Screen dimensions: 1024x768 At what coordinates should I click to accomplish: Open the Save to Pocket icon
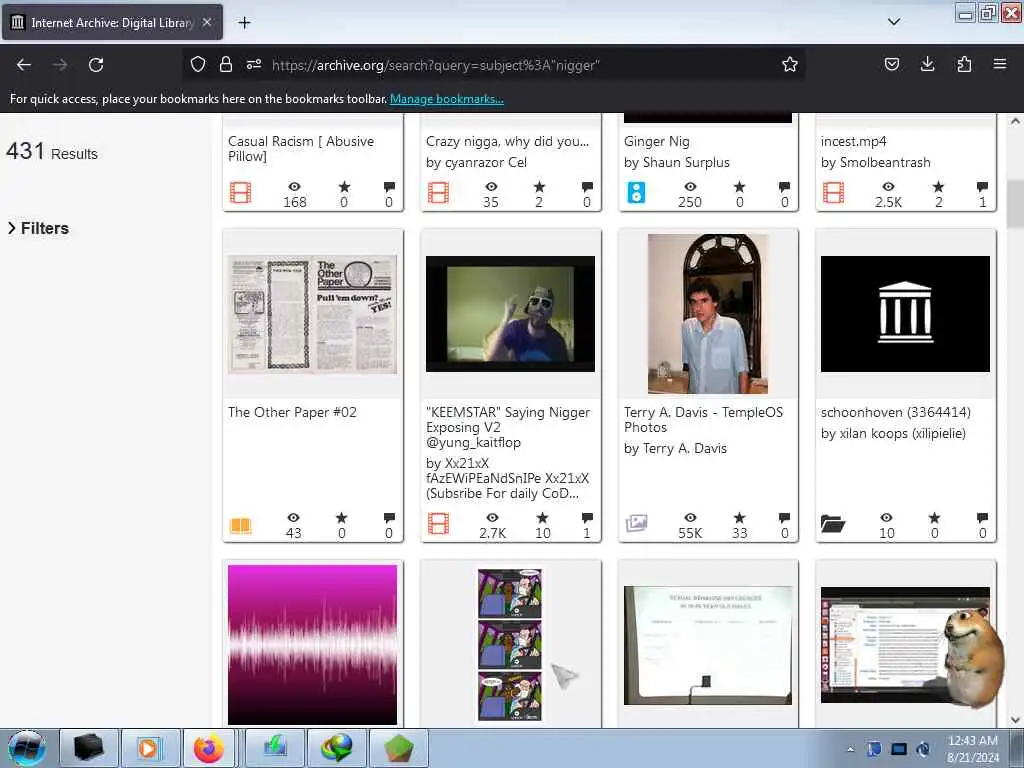point(891,64)
